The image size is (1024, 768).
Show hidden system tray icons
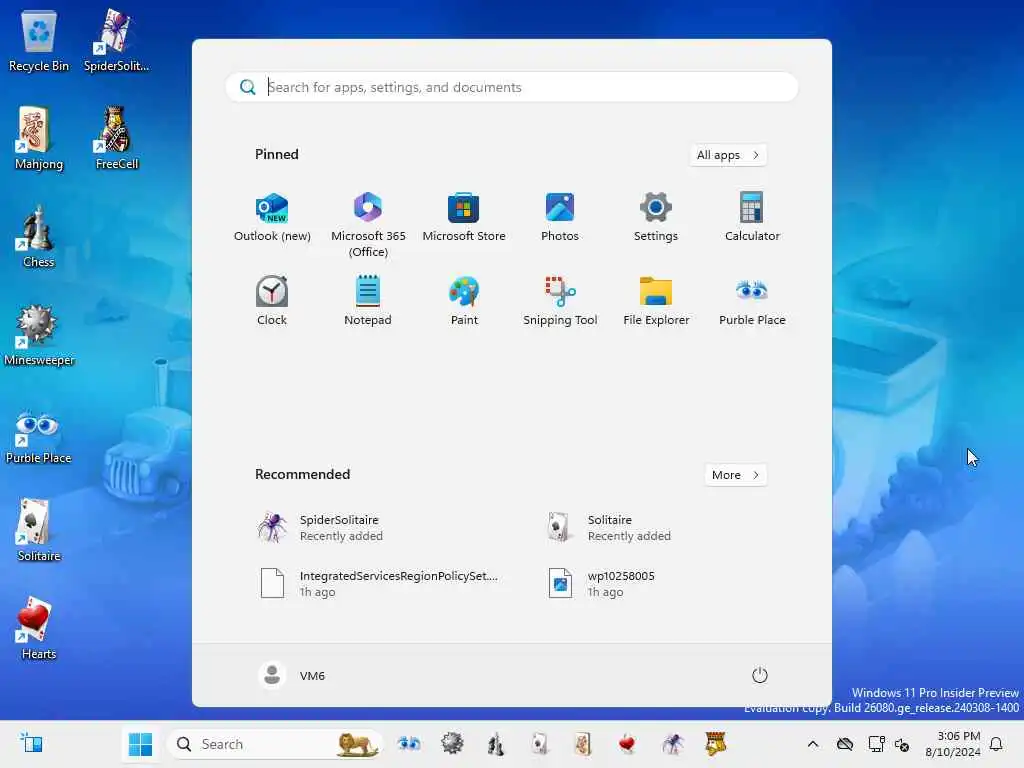click(812, 744)
